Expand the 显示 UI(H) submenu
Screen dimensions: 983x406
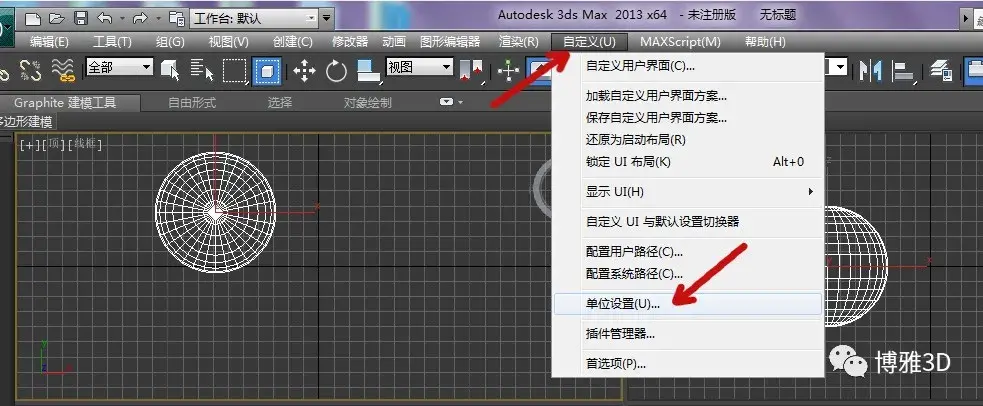click(811, 192)
